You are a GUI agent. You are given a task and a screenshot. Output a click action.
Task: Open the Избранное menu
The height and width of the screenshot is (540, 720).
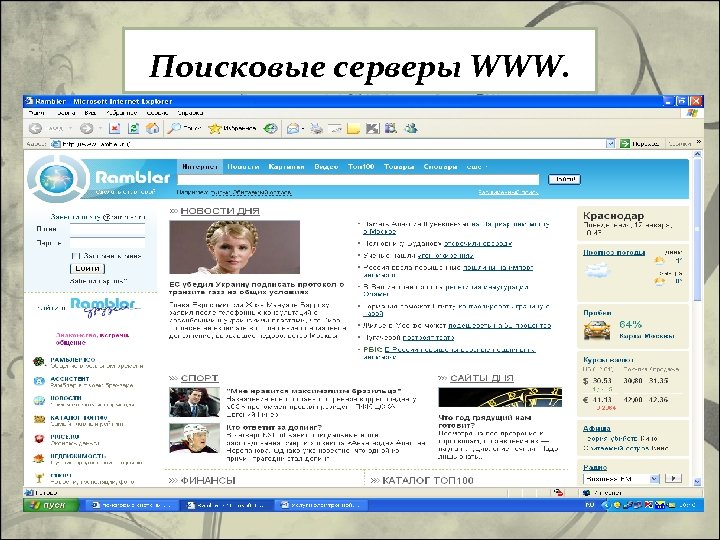122,113
